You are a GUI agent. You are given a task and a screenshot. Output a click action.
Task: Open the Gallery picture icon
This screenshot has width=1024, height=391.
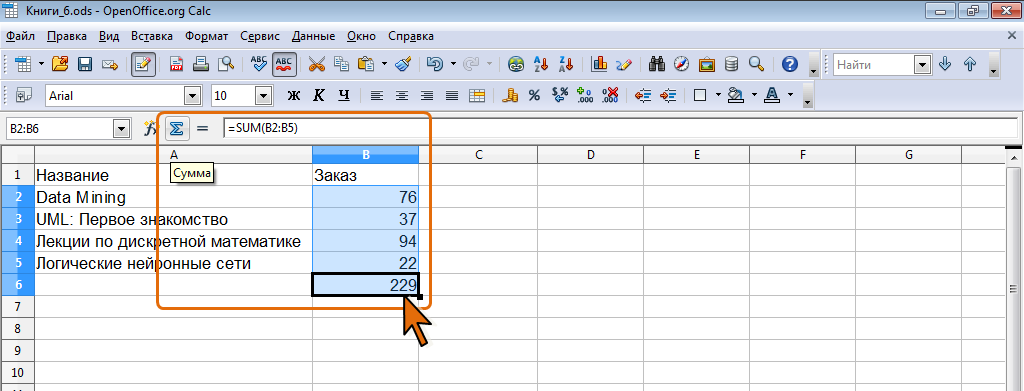pos(707,64)
